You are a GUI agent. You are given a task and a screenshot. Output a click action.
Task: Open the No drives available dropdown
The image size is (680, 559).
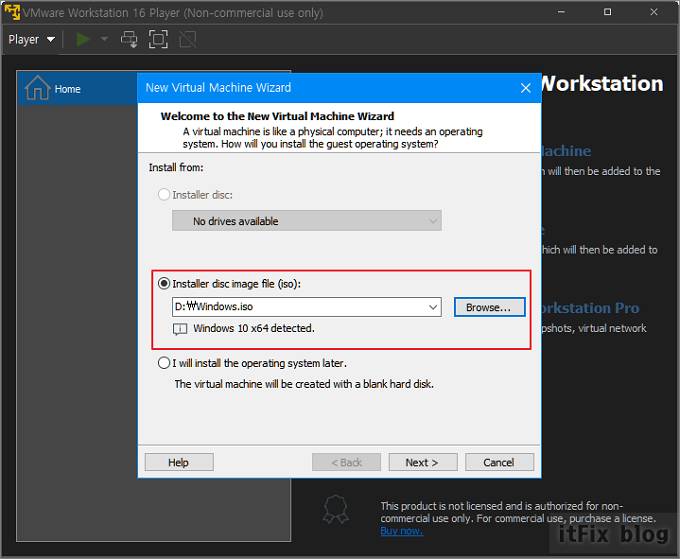(x=307, y=221)
